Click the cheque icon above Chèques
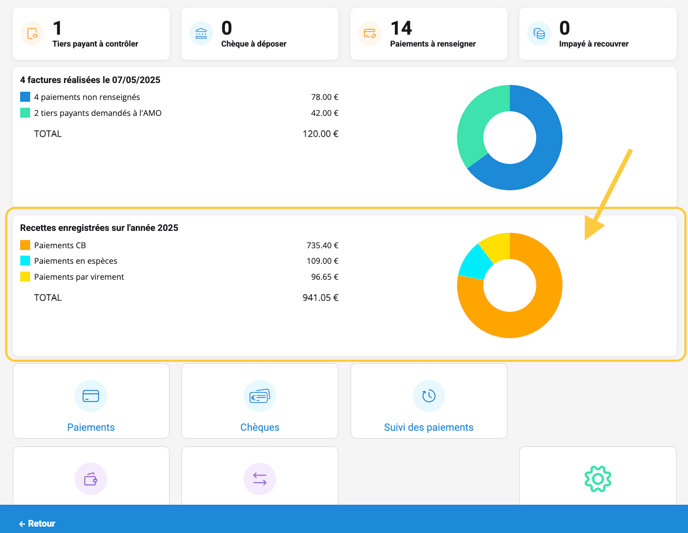Viewport: 688px width, 533px height. pos(260,396)
